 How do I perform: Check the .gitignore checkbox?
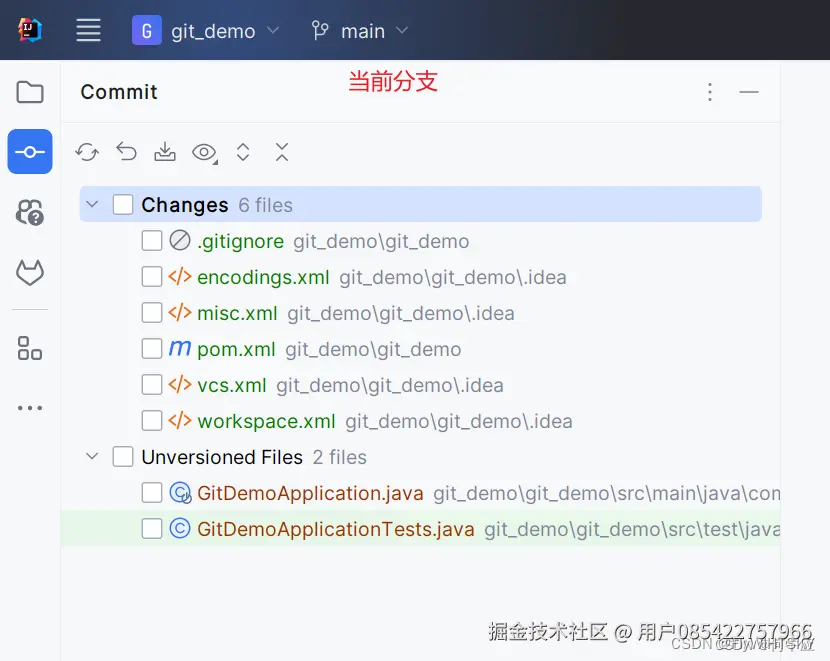pyautogui.click(x=152, y=241)
